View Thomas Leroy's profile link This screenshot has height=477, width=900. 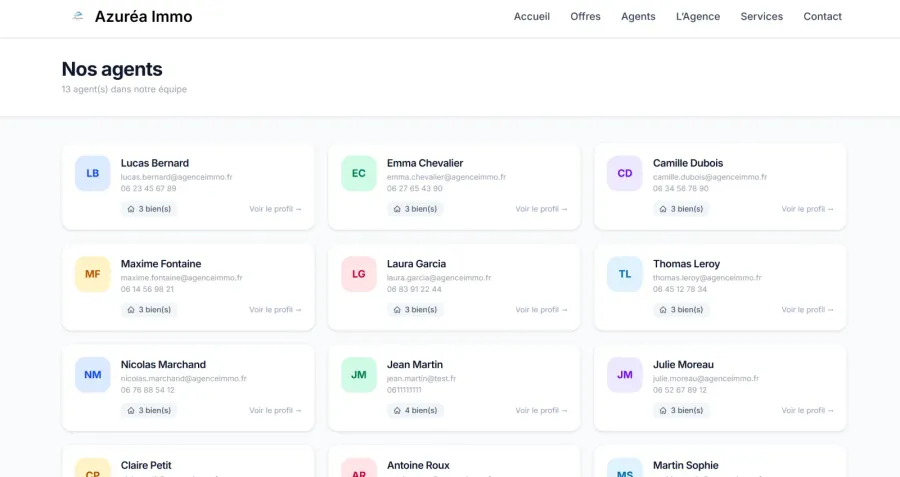pyautogui.click(x=808, y=309)
